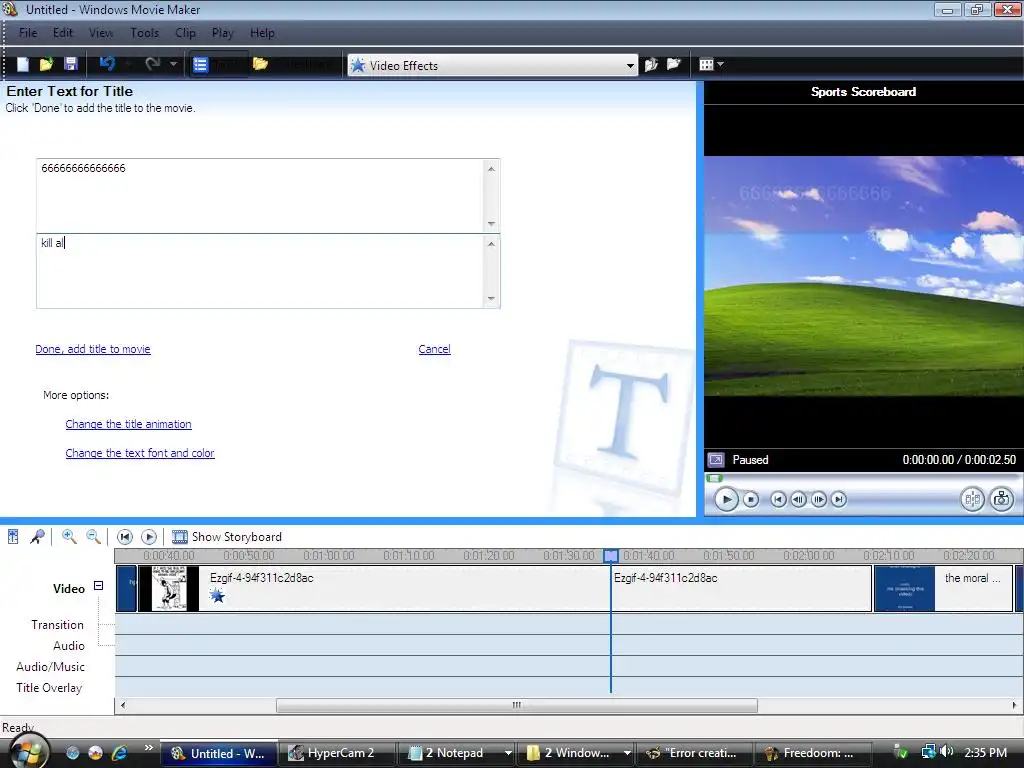Open the audio levels tool in timeline toolbar
Image resolution: width=1024 pixels, height=768 pixels.
pos(13,537)
